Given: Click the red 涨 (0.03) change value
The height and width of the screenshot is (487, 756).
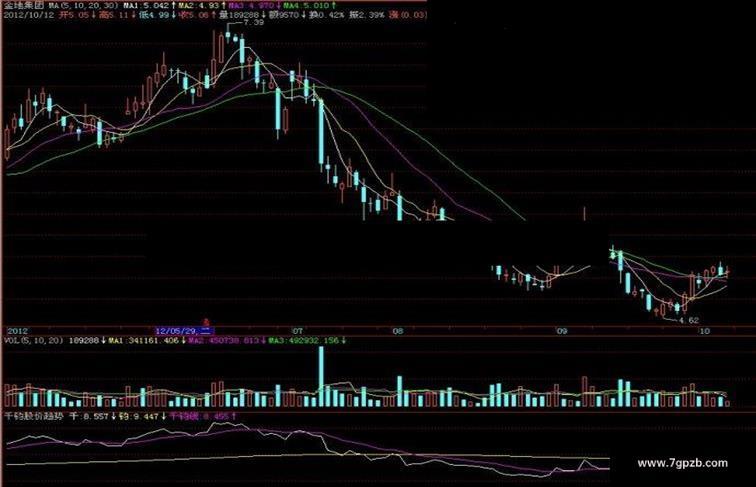Looking at the screenshot, I should (408, 15).
